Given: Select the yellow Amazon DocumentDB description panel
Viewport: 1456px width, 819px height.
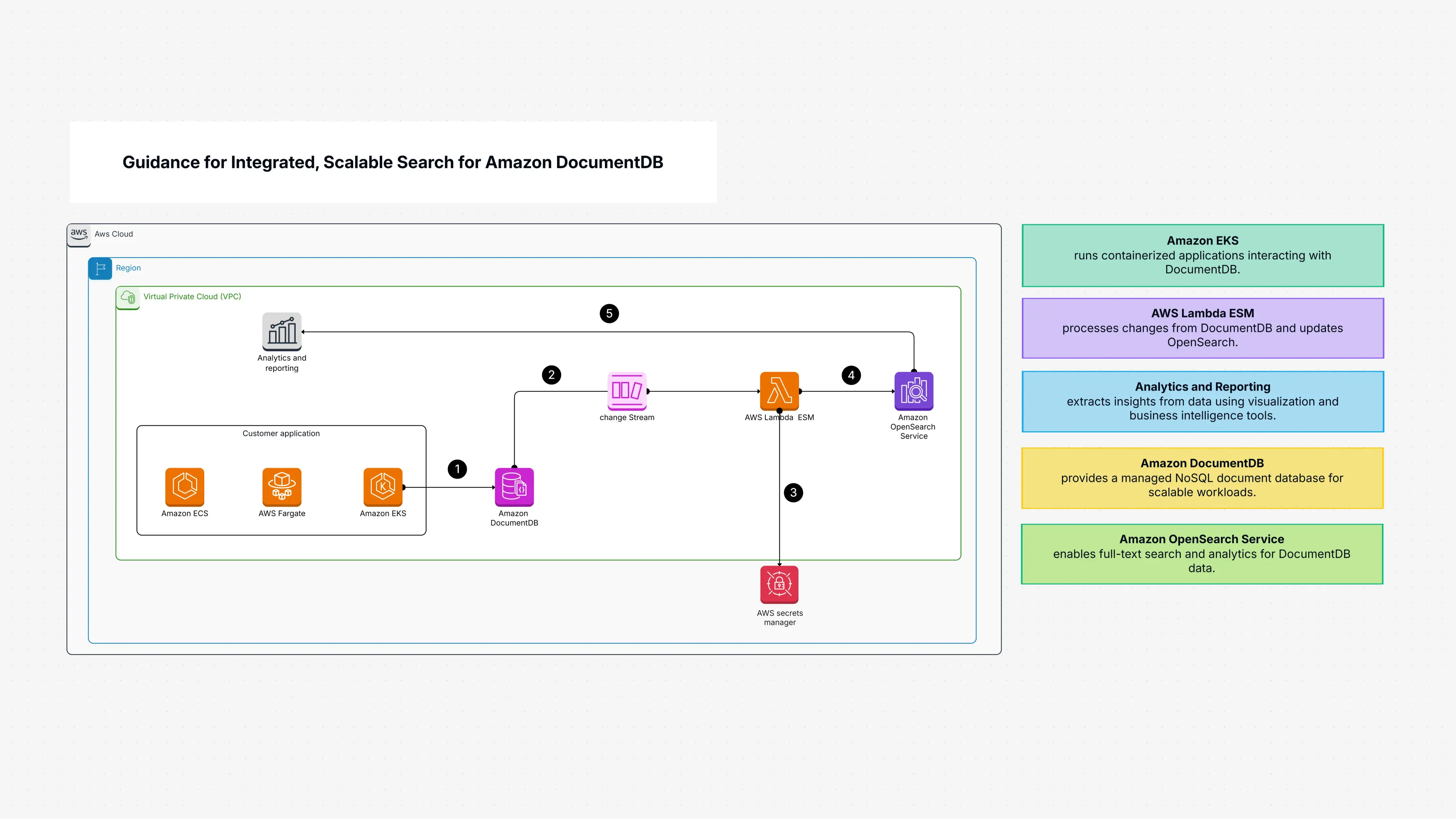Looking at the screenshot, I should click(x=1203, y=477).
